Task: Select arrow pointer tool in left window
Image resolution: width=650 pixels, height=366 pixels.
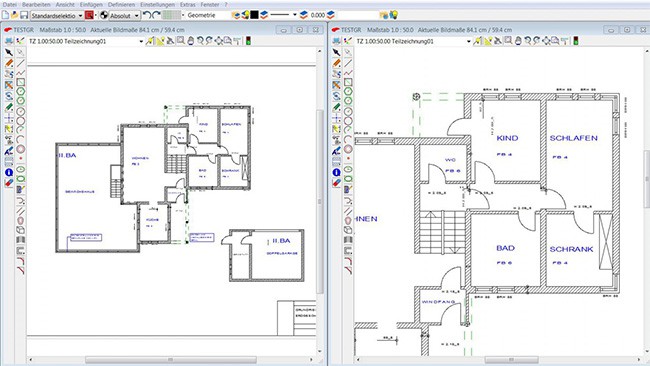Action: 9,53
